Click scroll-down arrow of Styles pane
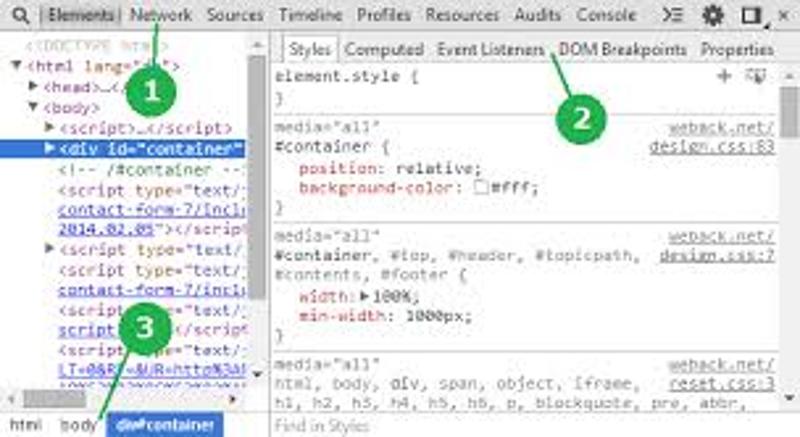This screenshot has width=800, height=437. coord(790,397)
